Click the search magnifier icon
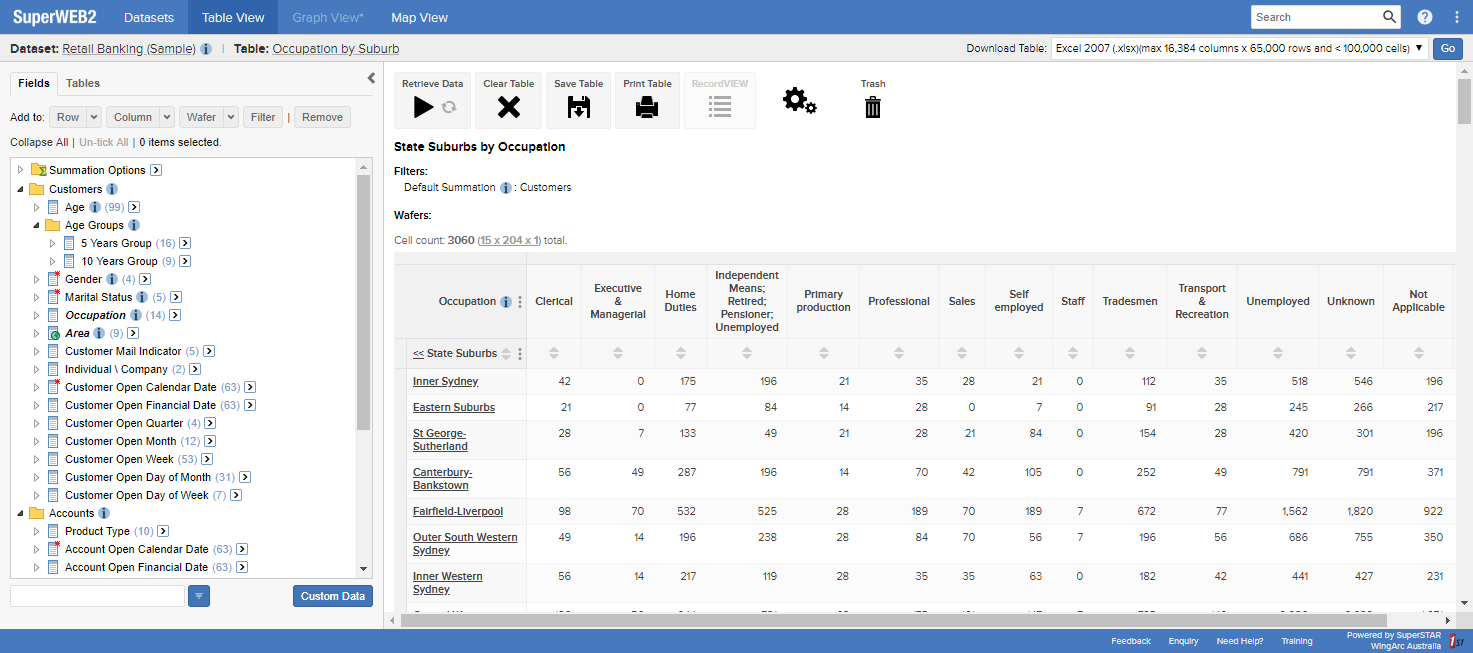The height and width of the screenshot is (653, 1473). (x=1389, y=16)
